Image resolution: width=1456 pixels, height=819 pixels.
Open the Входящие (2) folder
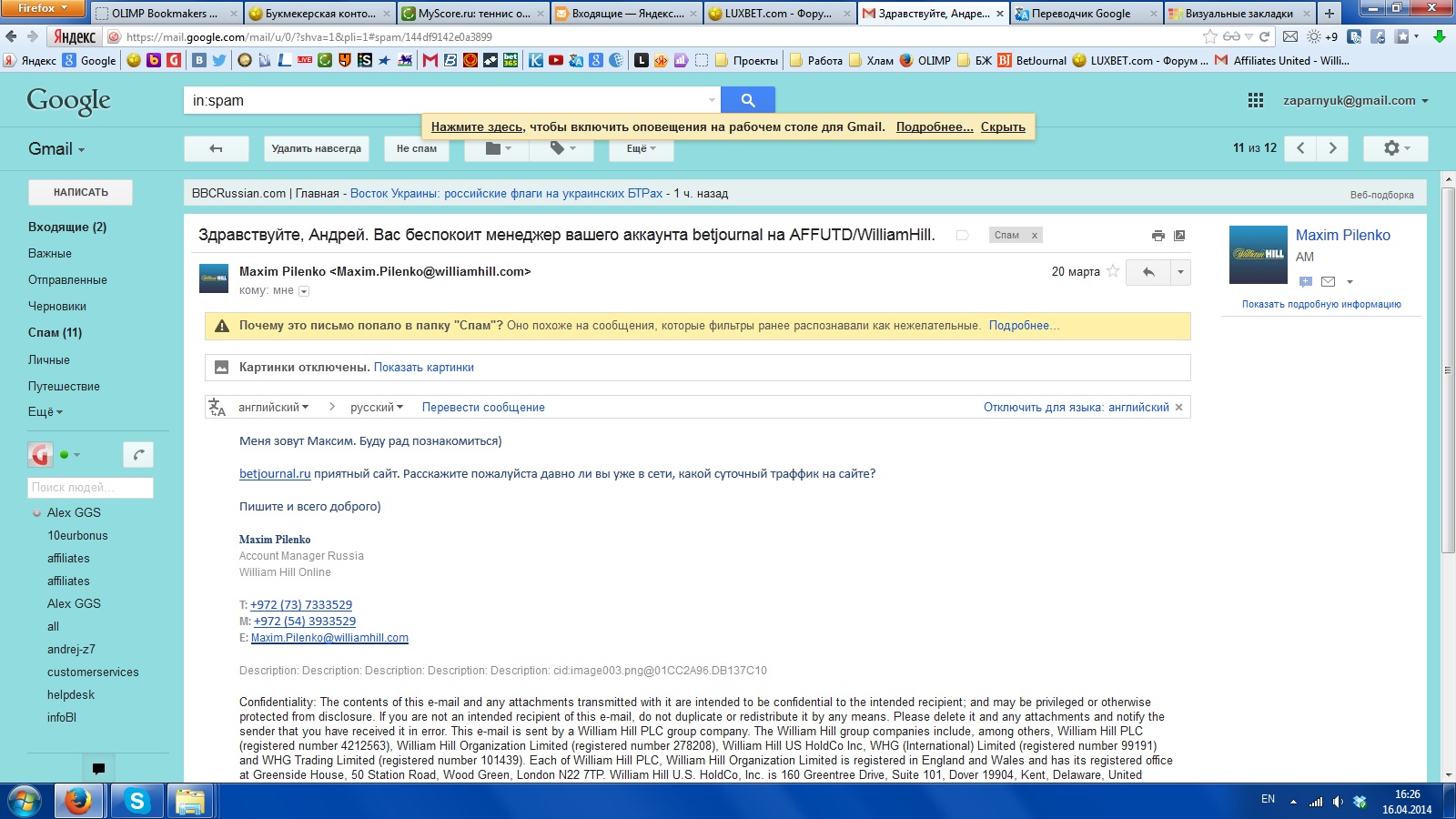(x=67, y=227)
